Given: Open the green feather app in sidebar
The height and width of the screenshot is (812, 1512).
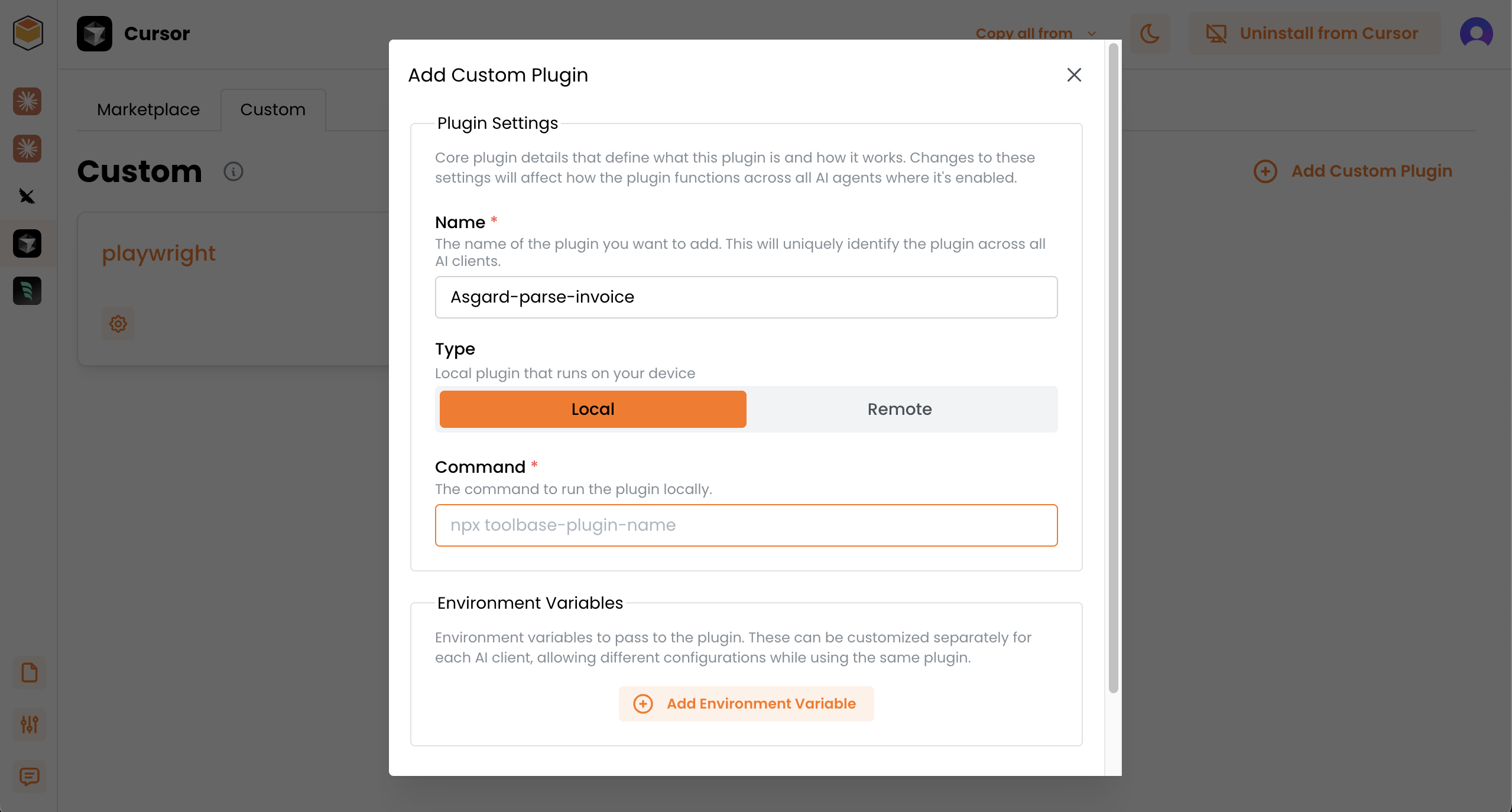Looking at the screenshot, I should (x=27, y=291).
